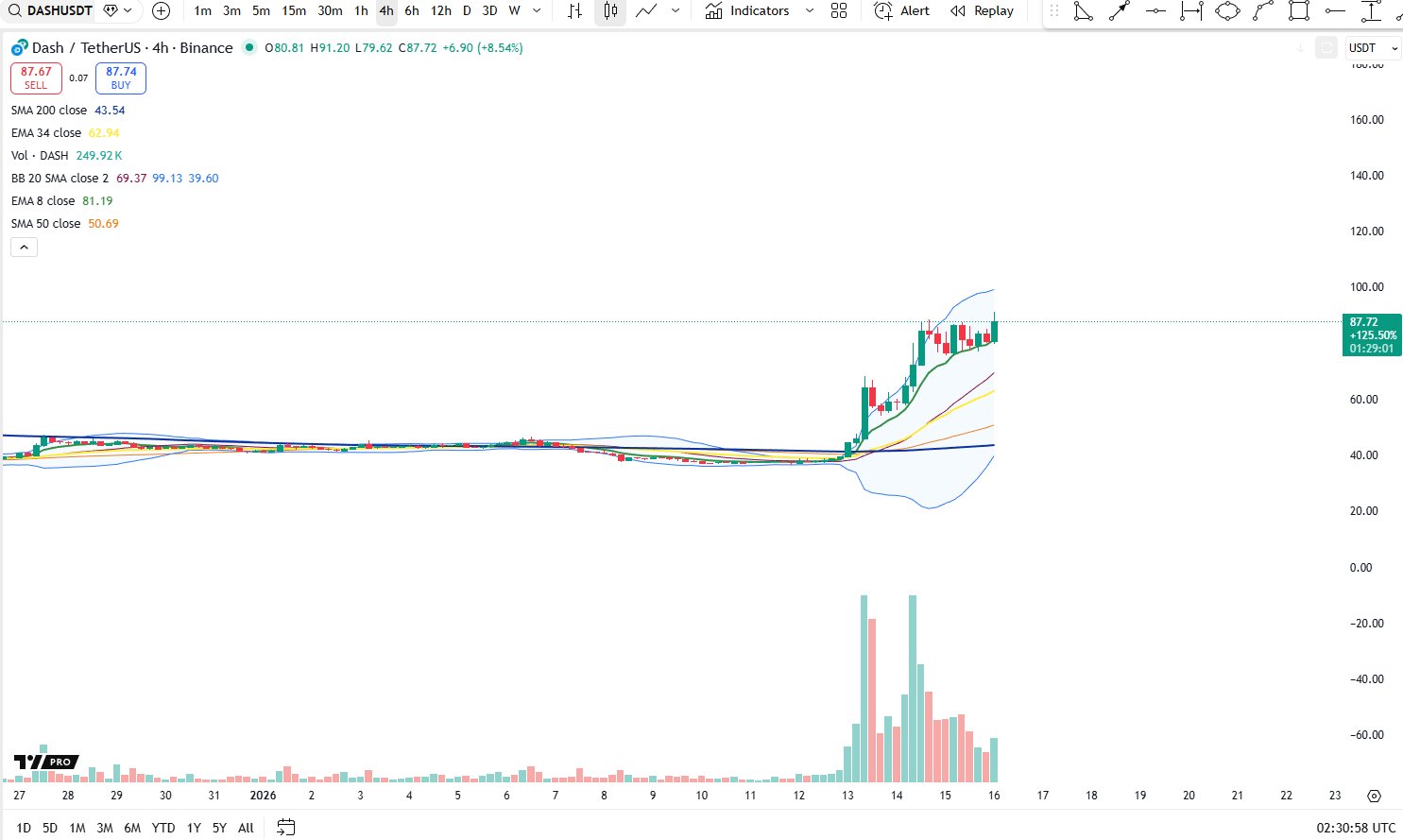The image size is (1403, 840).
Task: Select the ellipse drawing tool
Action: point(1227,11)
